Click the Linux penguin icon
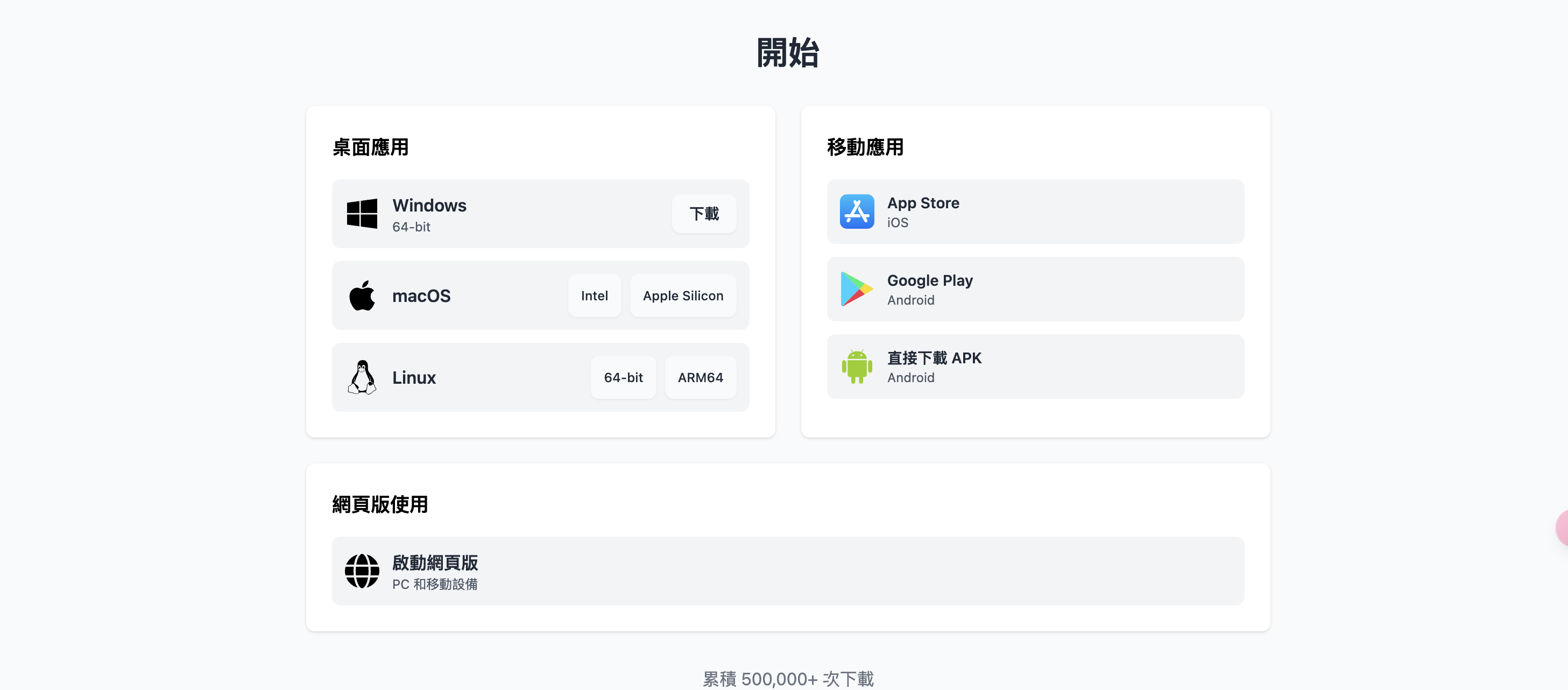The width and height of the screenshot is (1568, 690). (x=362, y=377)
